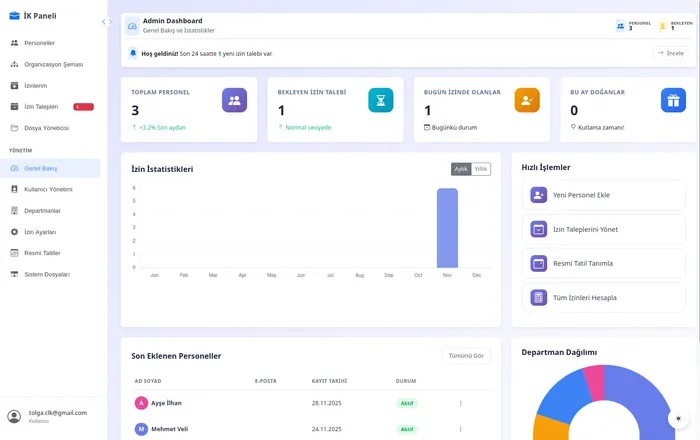The height and width of the screenshot is (440, 700).
Task: Click the blue gift icon
Action: [673, 100]
